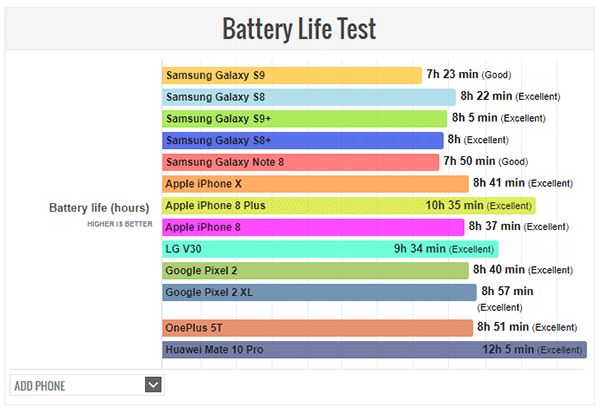Screen dimensions: 600x414
Task: Click the OnePlus 5T bar
Action: (x=317, y=328)
